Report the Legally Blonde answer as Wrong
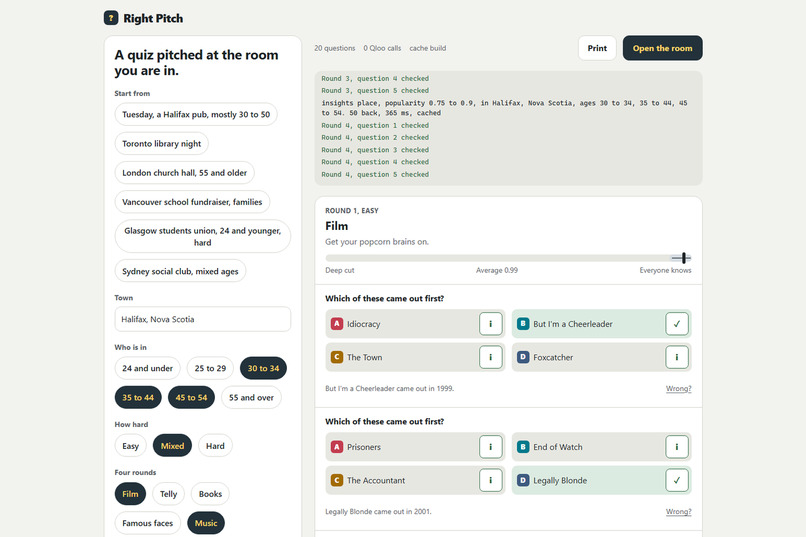This screenshot has height=537, width=806. point(679,511)
